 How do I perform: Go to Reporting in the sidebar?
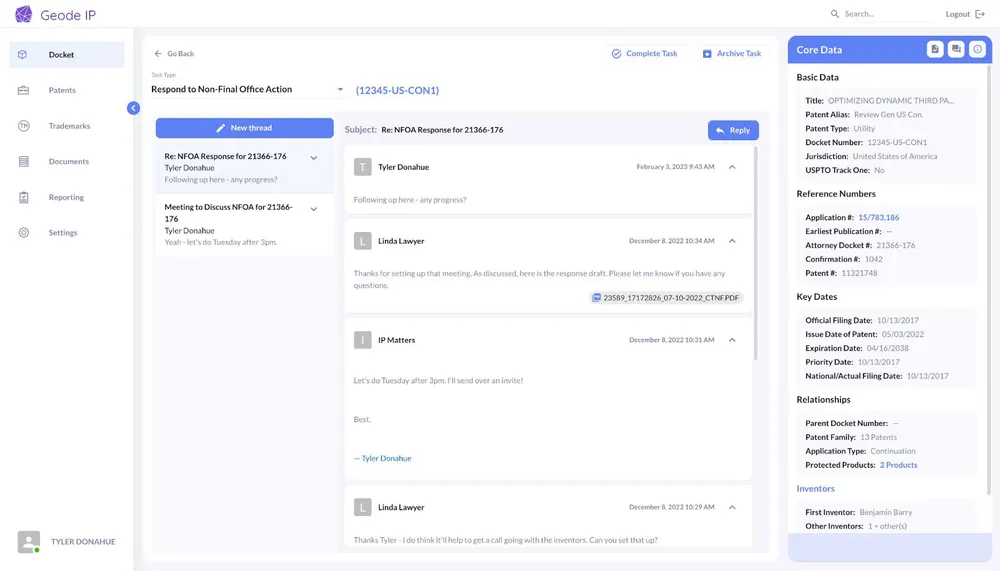click(66, 197)
